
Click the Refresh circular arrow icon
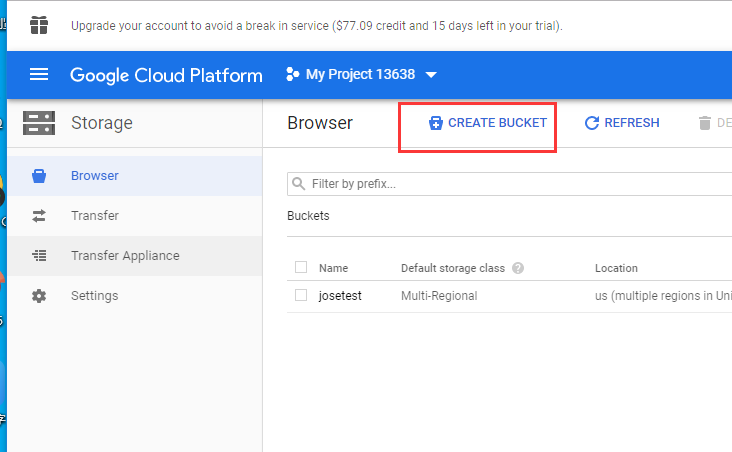[x=592, y=123]
